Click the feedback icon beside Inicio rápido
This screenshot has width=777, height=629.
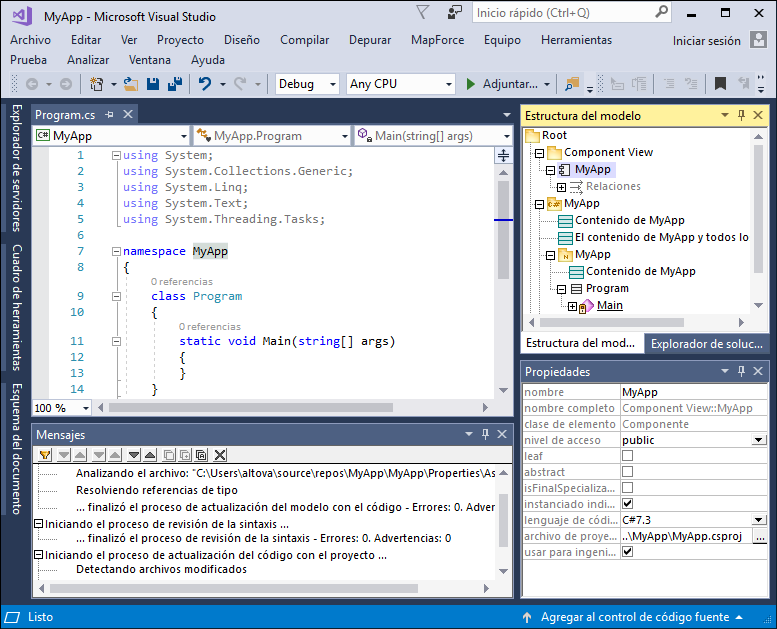(x=456, y=13)
